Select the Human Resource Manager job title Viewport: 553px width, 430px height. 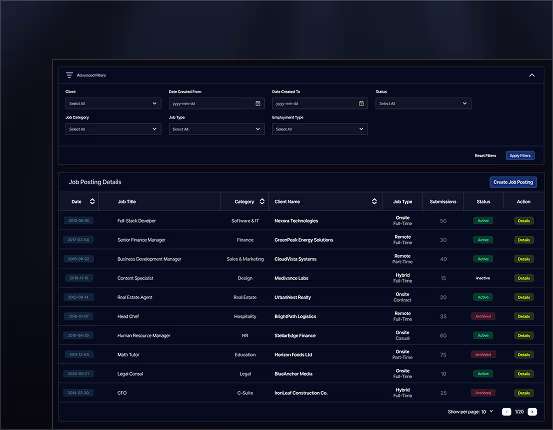144,335
